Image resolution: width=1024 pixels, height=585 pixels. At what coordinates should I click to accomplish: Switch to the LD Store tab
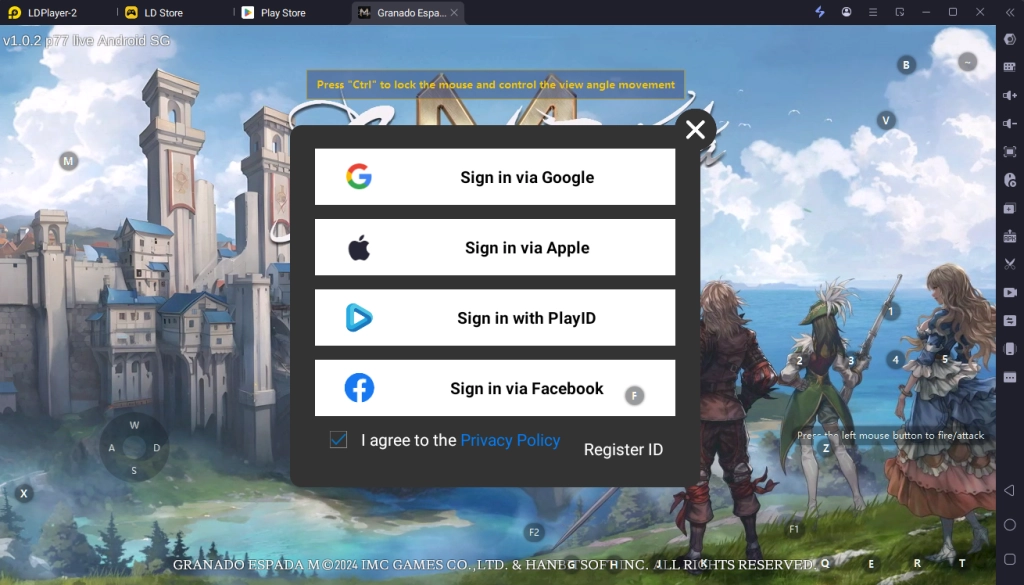[x=155, y=12]
